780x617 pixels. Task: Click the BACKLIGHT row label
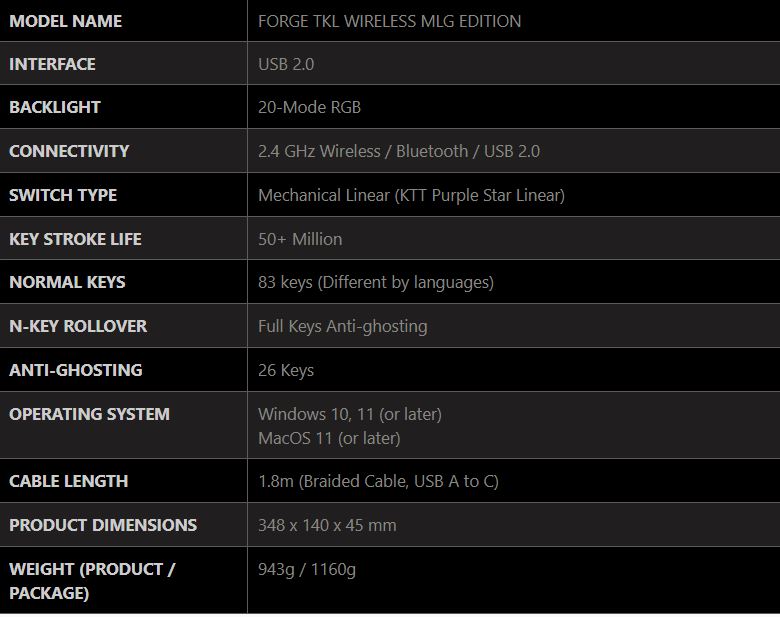[x=55, y=107]
